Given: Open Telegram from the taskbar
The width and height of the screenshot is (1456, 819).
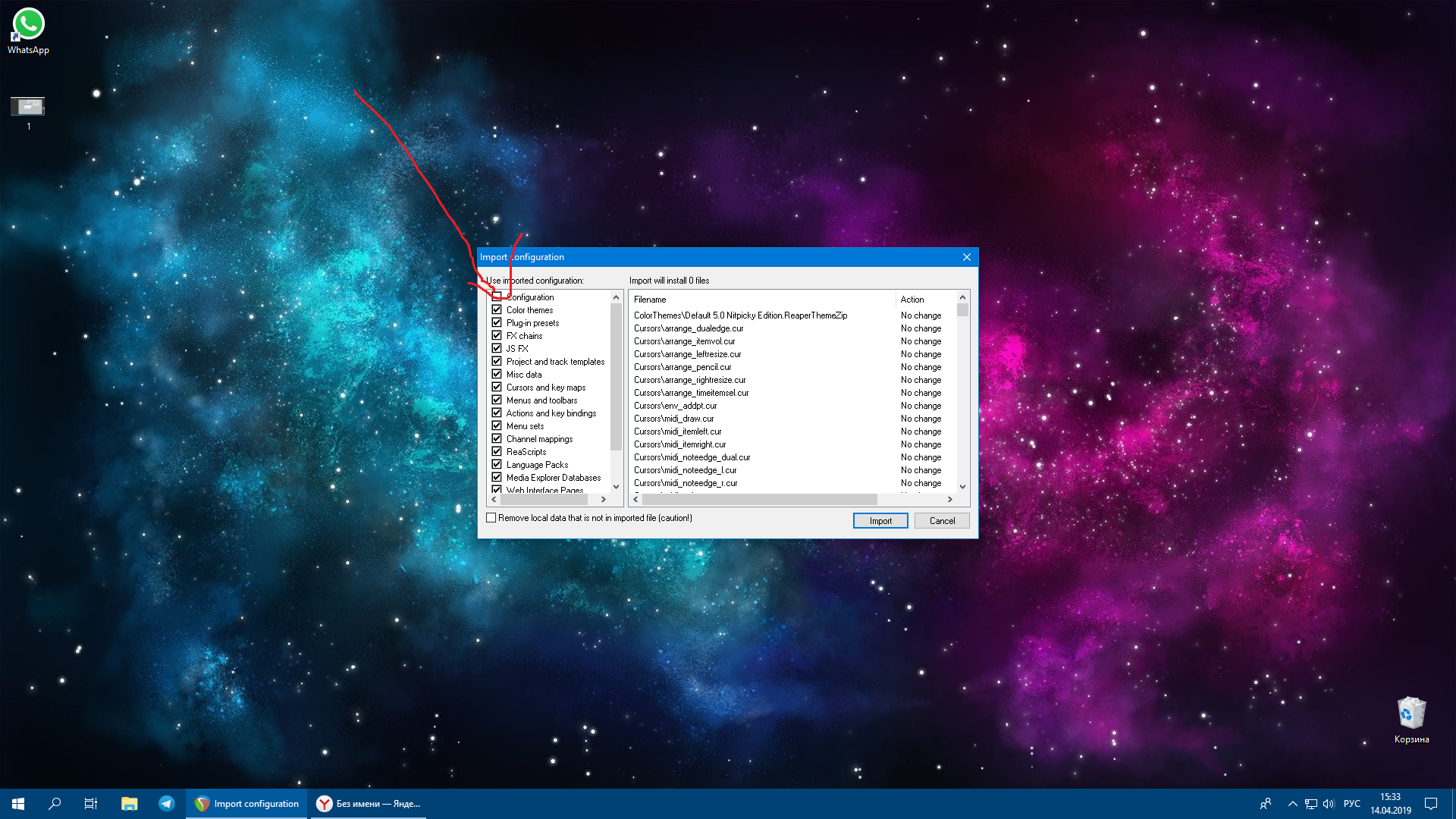Looking at the screenshot, I should pos(167,804).
